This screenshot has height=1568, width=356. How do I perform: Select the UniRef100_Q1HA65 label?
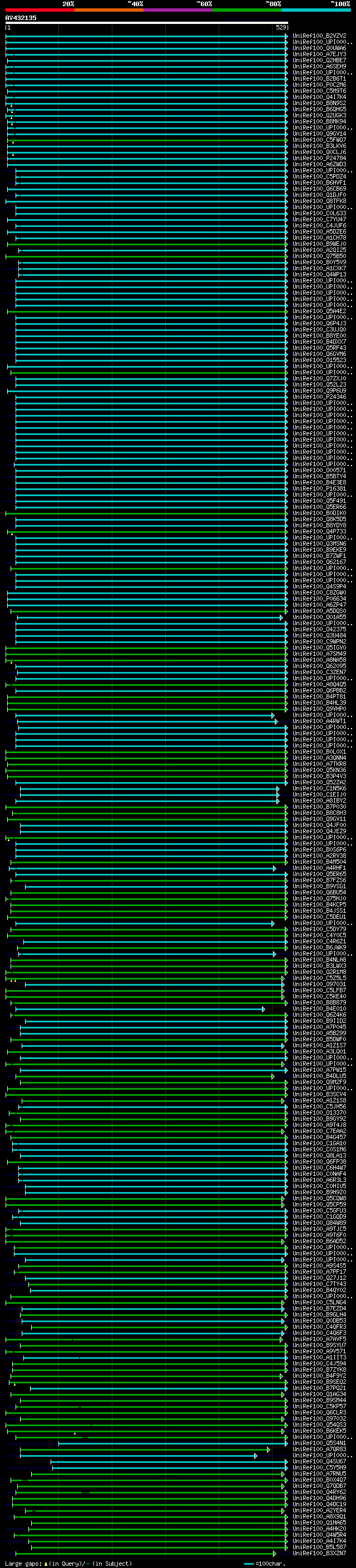319,1522
